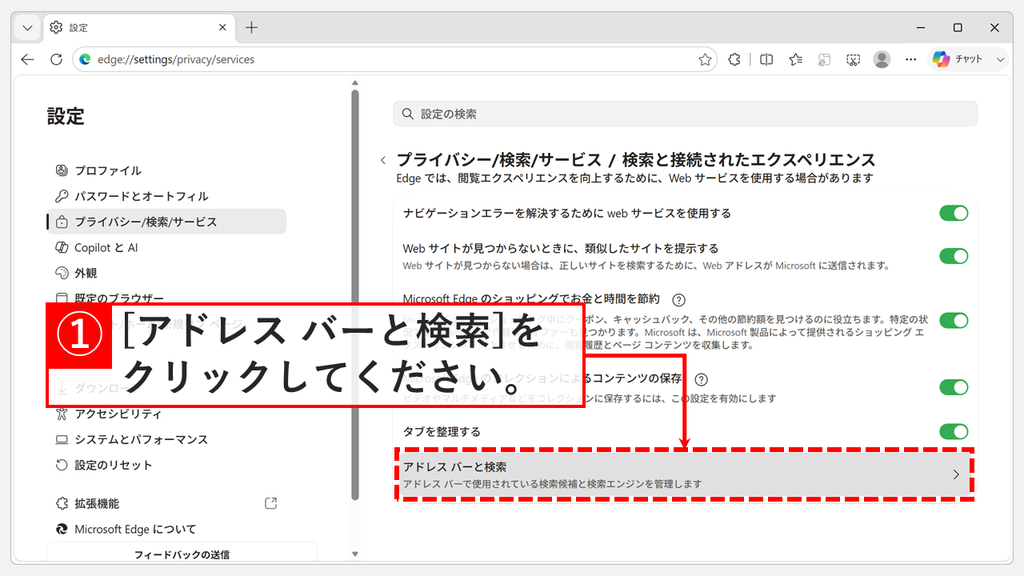Viewport: 1024px width, 576px height.
Task: Open アドレス バーと検索 settings row
Action: 685,475
